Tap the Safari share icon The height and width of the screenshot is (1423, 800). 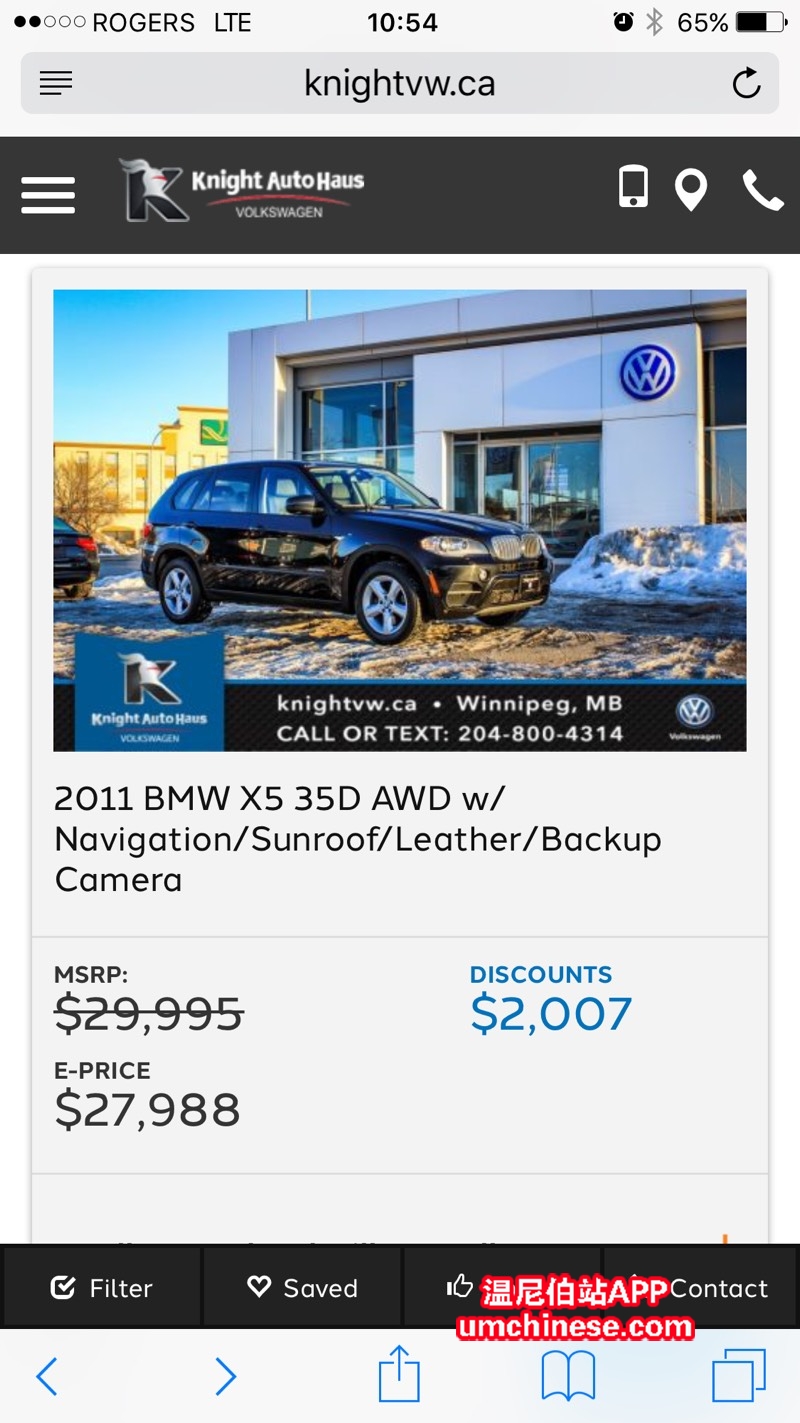click(x=399, y=1374)
